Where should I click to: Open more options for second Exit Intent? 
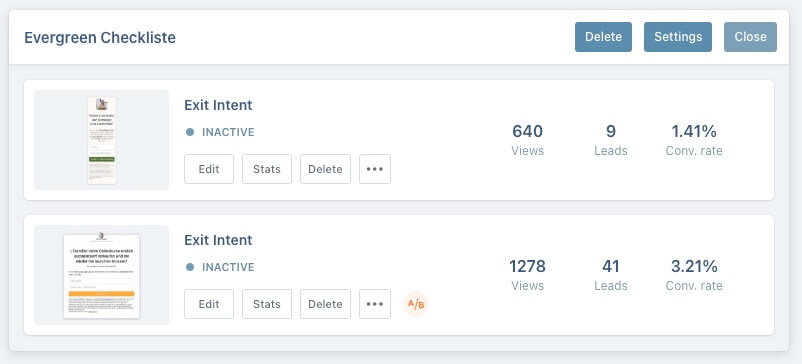[x=375, y=304]
